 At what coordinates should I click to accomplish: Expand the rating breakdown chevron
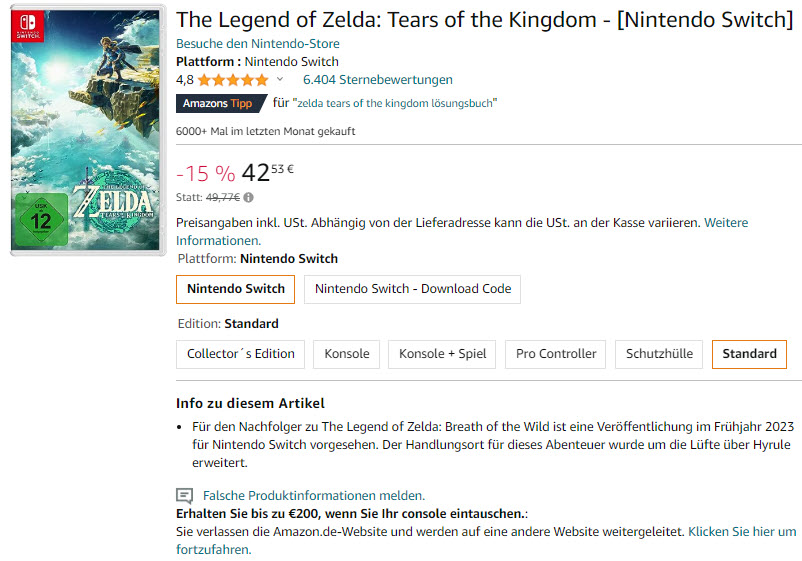280,80
